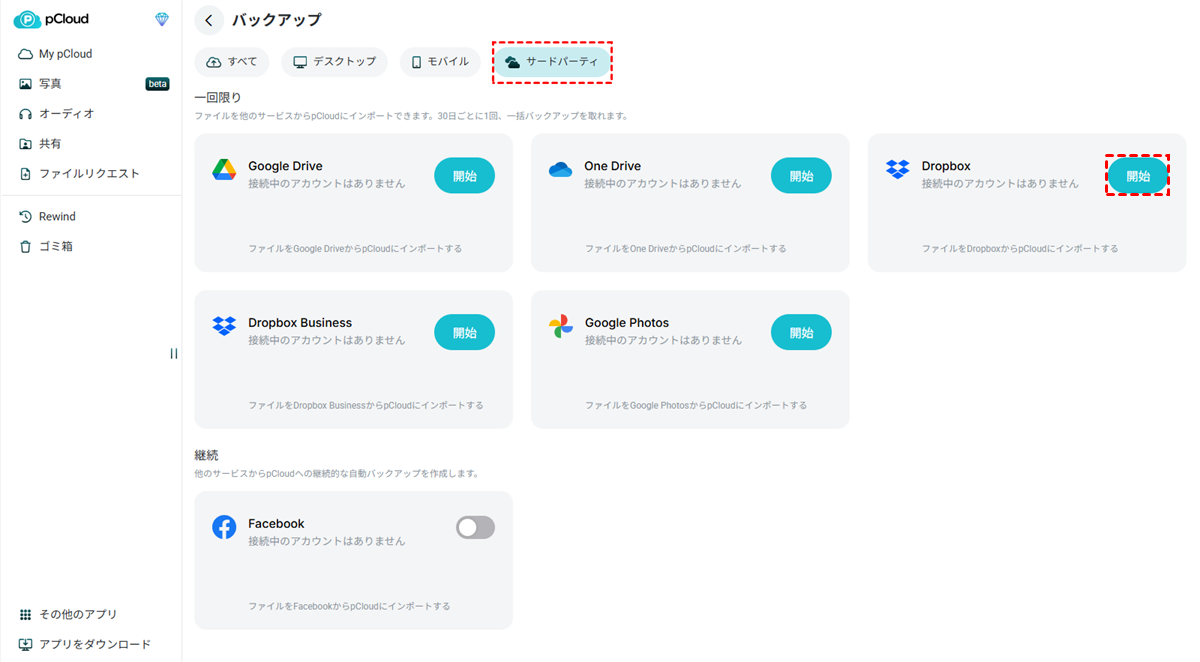Screen dimensions: 1200x662
Task: Open ファイルリクエスト in sidebar
Action: pos(91,174)
